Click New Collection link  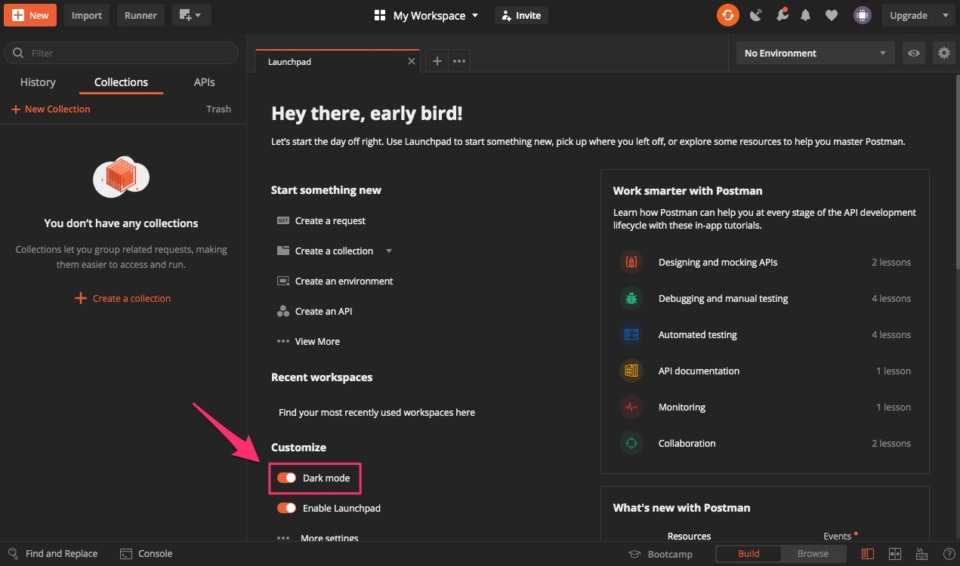point(51,109)
